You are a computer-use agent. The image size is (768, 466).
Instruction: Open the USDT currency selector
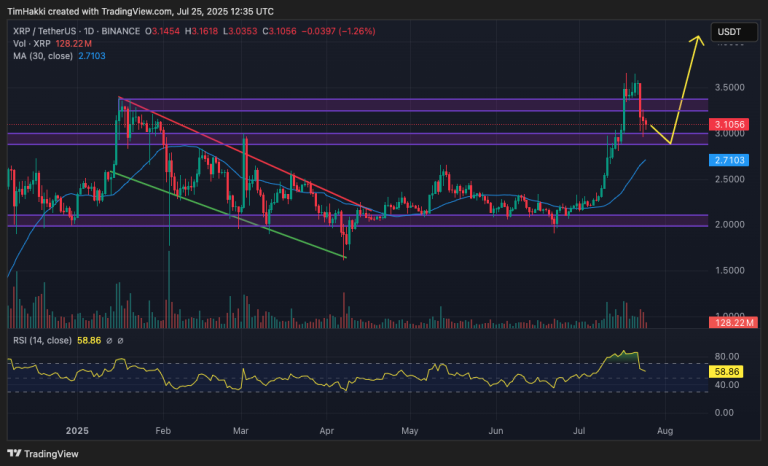point(734,32)
